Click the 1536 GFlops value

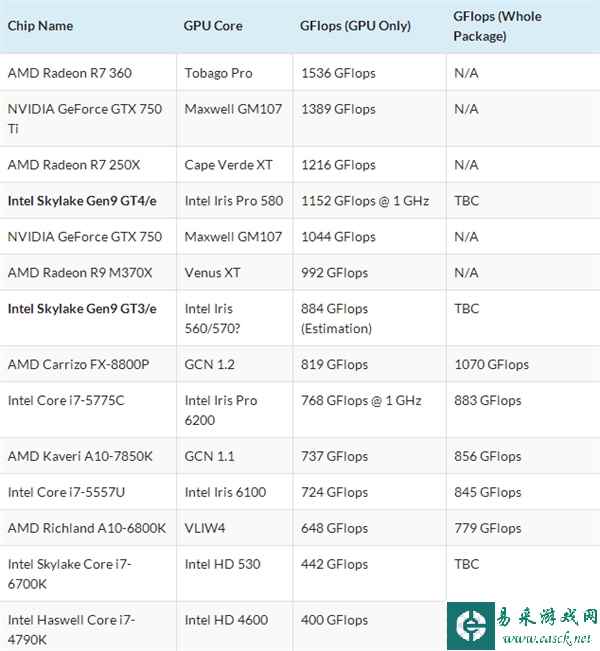pos(338,73)
